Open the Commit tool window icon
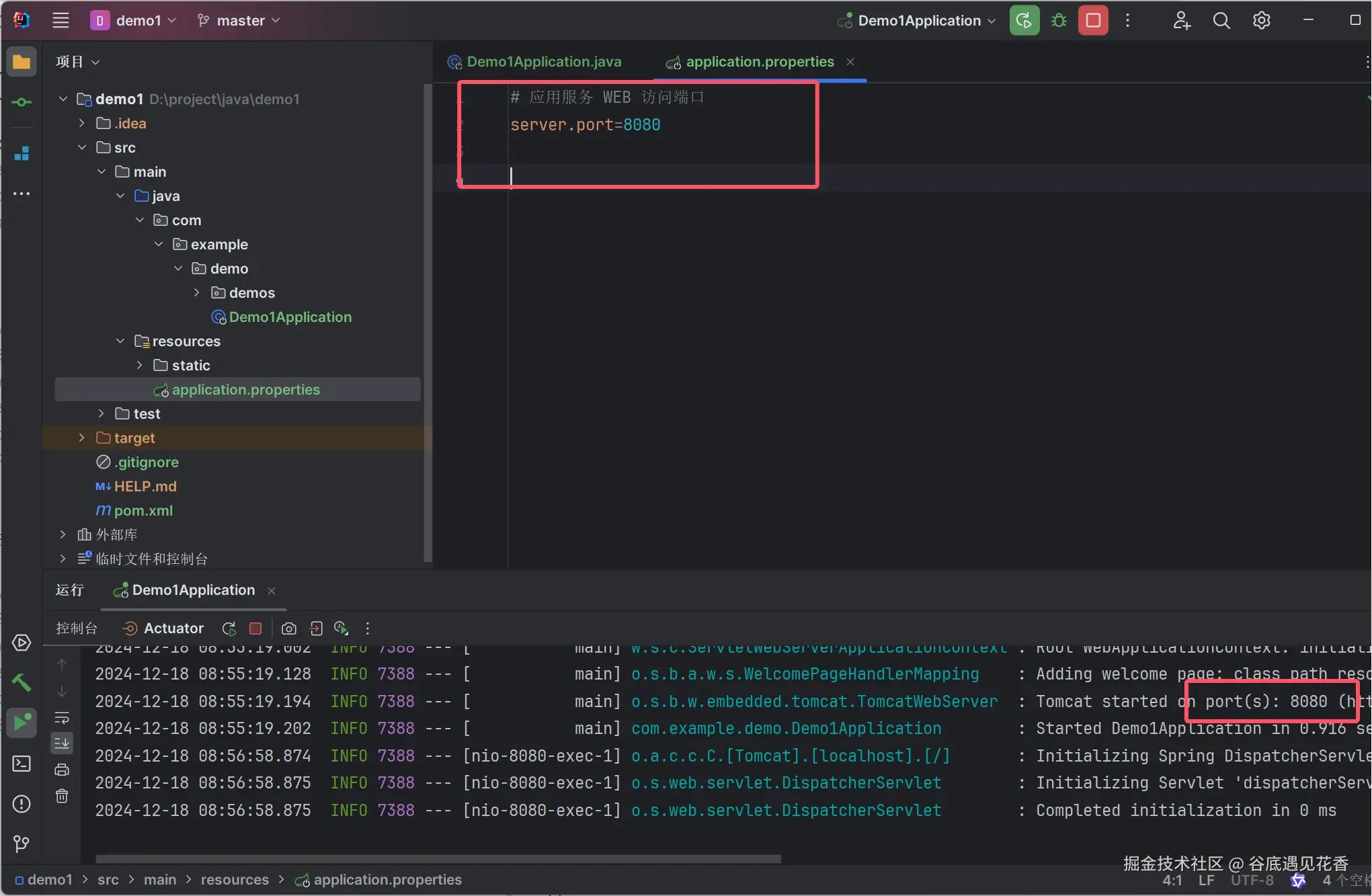 pyautogui.click(x=22, y=102)
